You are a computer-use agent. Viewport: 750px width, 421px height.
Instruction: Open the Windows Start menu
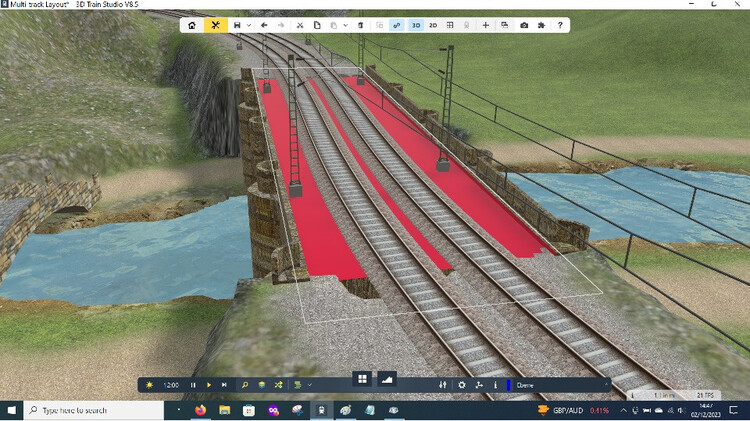tap(11, 410)
